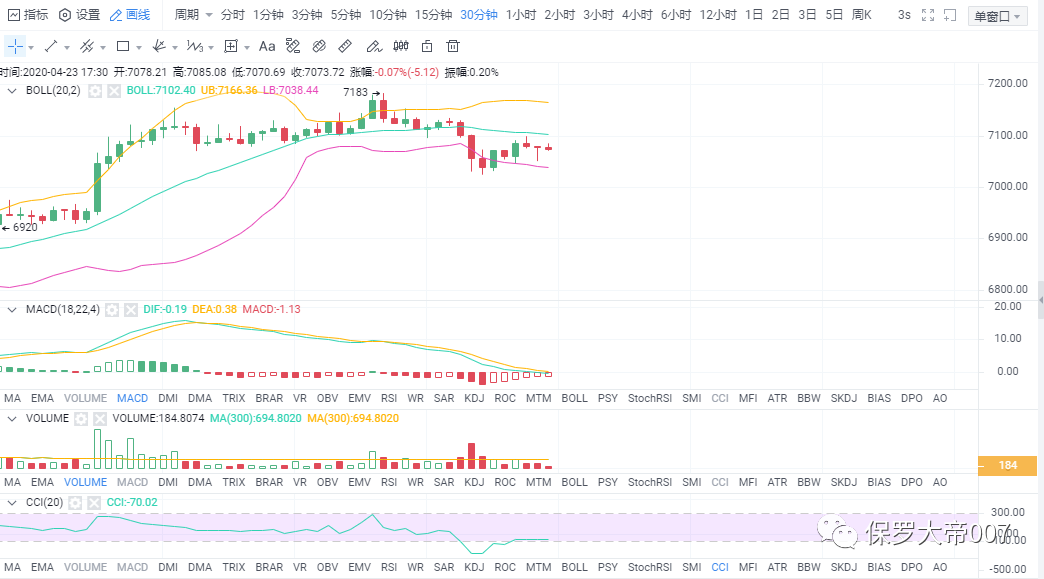Select the freehand pencil drawing tool
This screenshot has width=1044, height=579.
[374, 46]
